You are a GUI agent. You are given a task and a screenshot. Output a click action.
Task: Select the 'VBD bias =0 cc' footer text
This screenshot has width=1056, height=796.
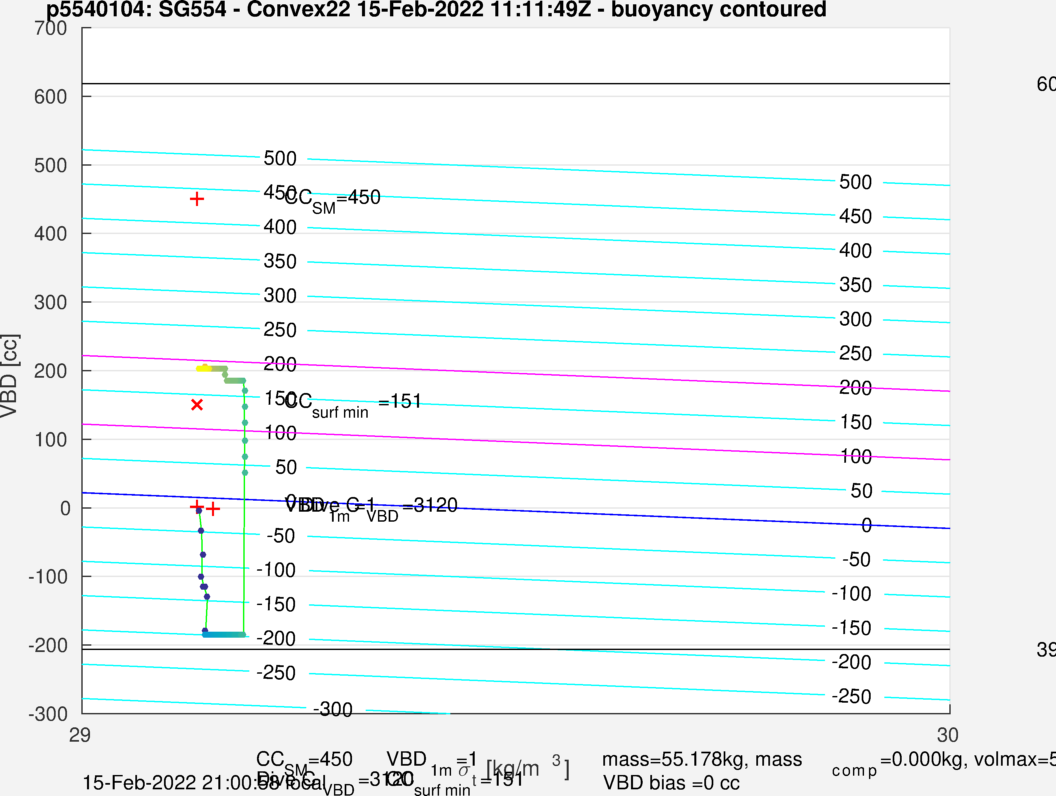coord(671,783)
